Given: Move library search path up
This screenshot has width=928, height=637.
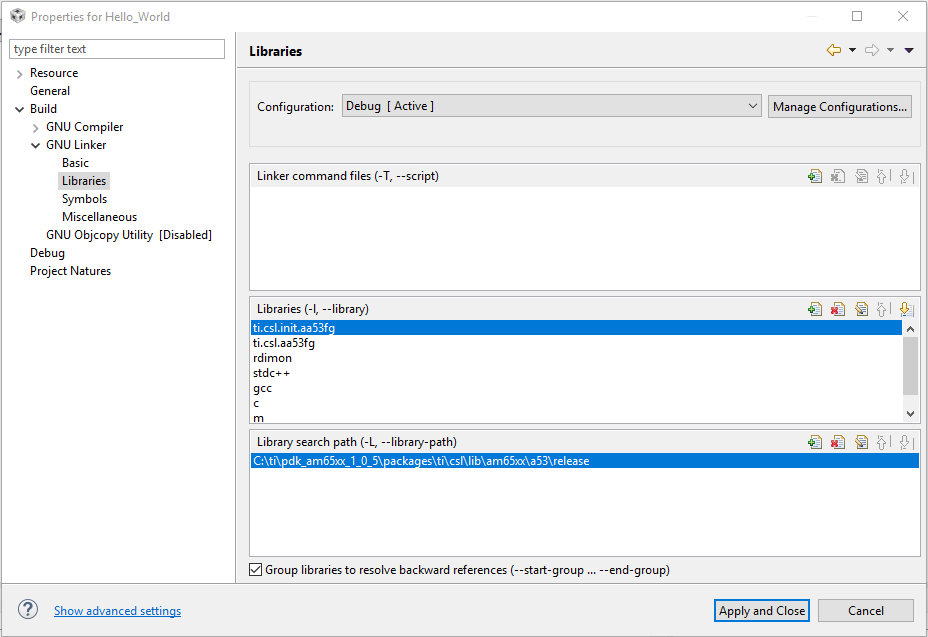Looking at the screenshot, I should pyautogui.click(x=883, y=442).
